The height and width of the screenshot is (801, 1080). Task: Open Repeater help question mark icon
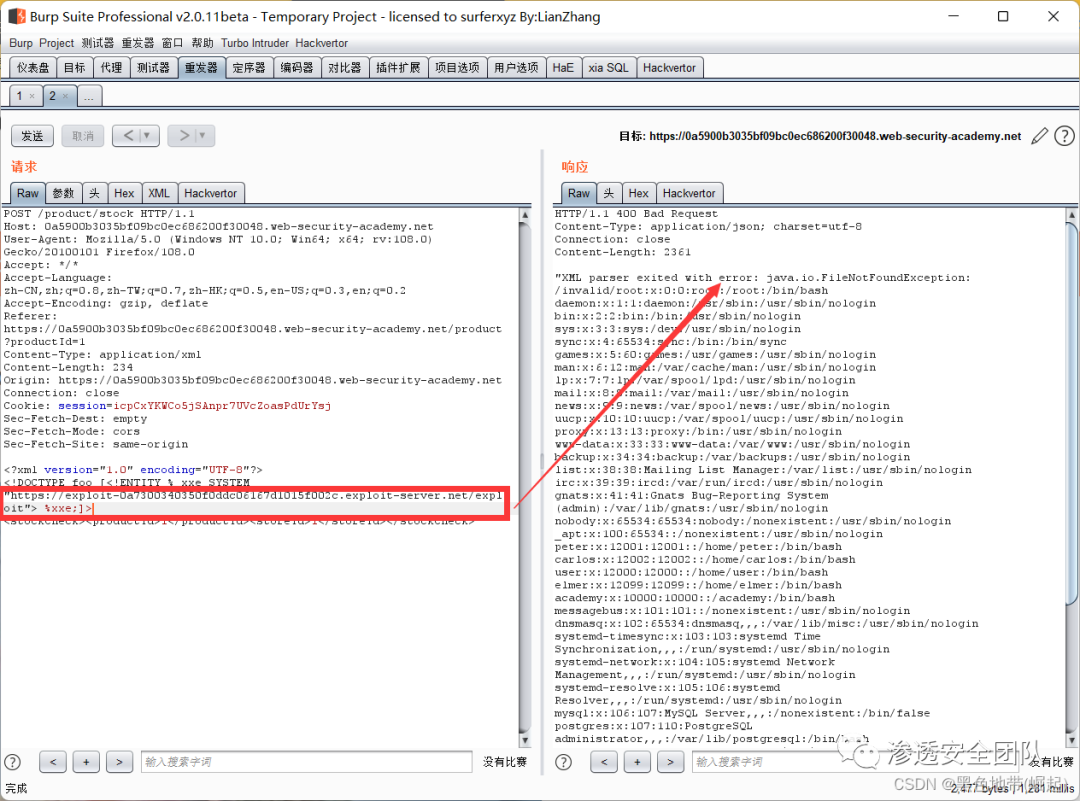pyautogui.click(x=1064, y=136)
